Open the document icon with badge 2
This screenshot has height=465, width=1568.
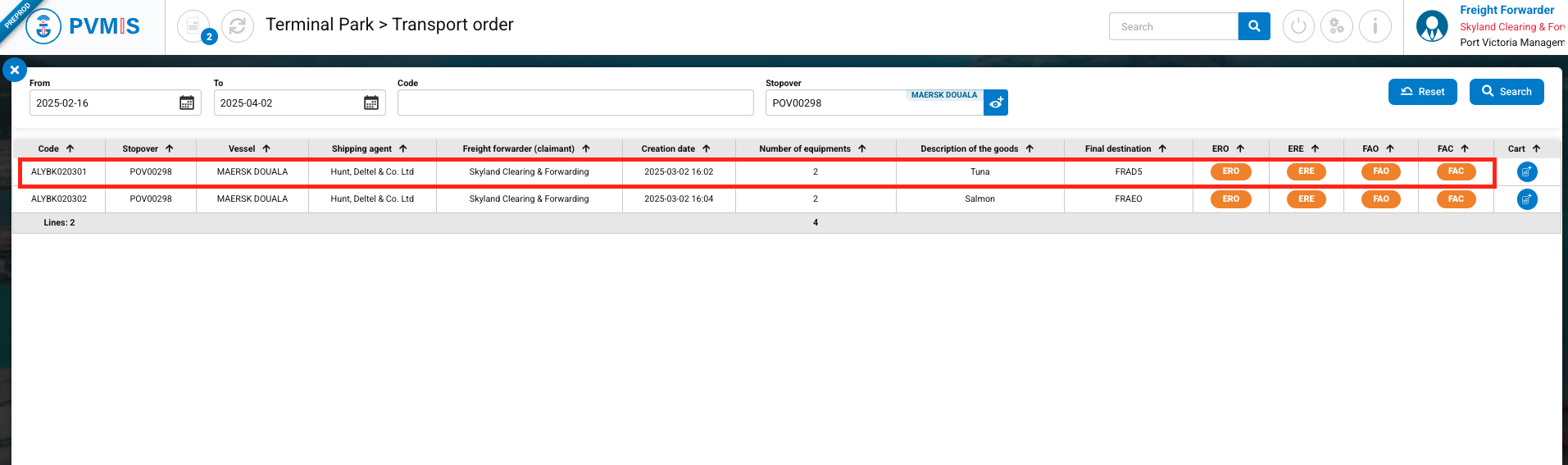[x=193, y=26]
